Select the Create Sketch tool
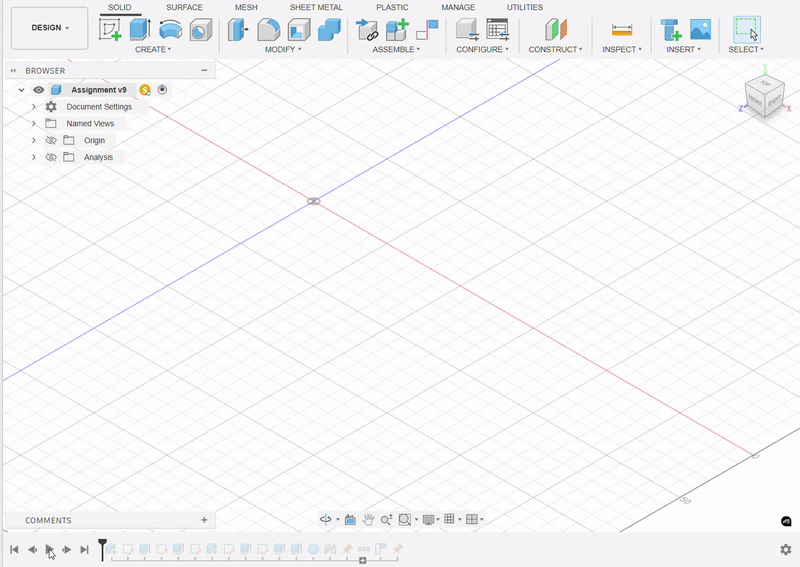 coord(110,29)
